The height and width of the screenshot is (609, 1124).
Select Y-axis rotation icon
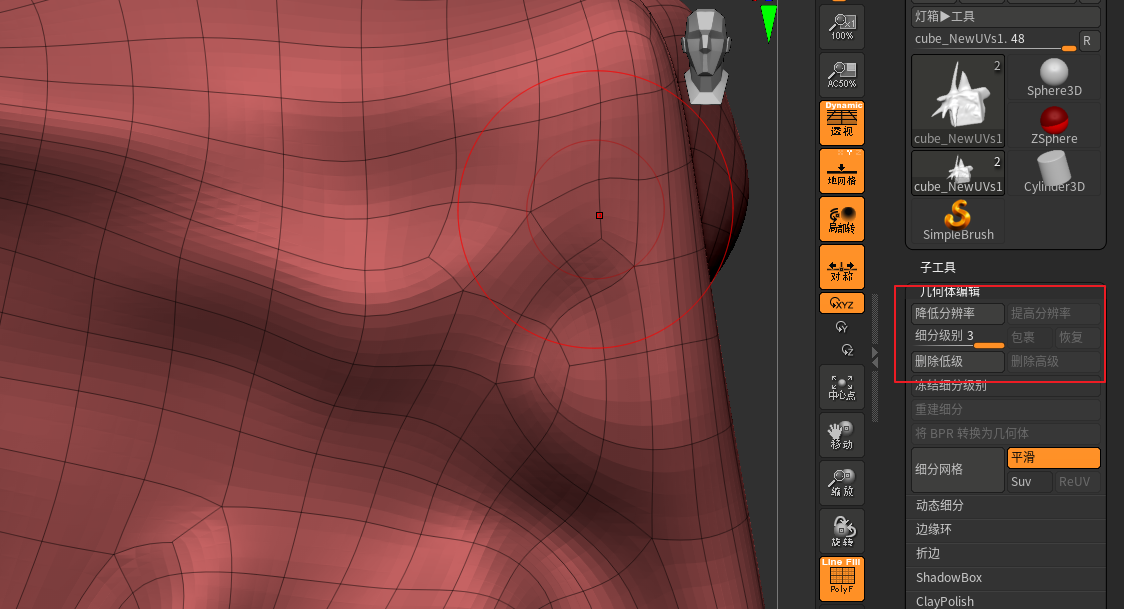tap(842, 327)
